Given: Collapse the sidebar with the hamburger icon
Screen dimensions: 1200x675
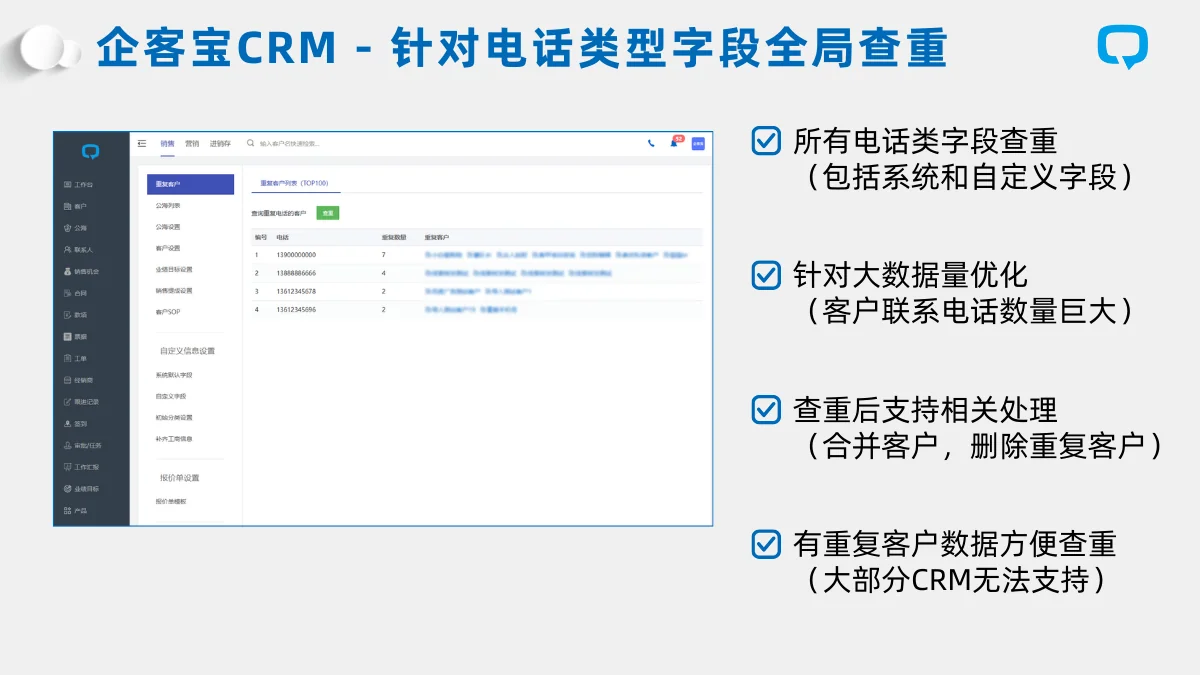Looking at the screenshot, I should [142, 144].
